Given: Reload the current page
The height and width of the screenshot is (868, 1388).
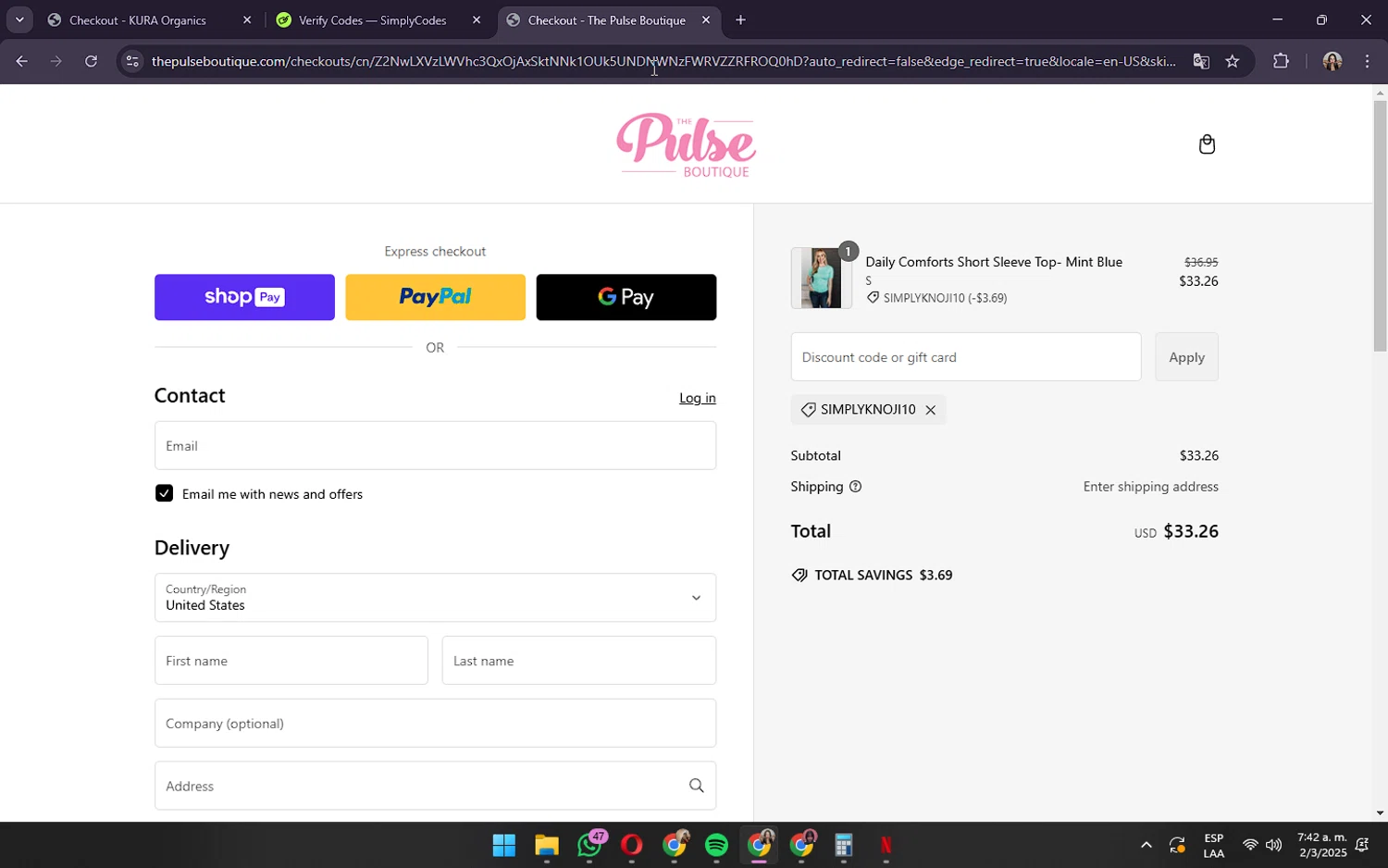Looking at the screenshot, I should tap(91, 61).
